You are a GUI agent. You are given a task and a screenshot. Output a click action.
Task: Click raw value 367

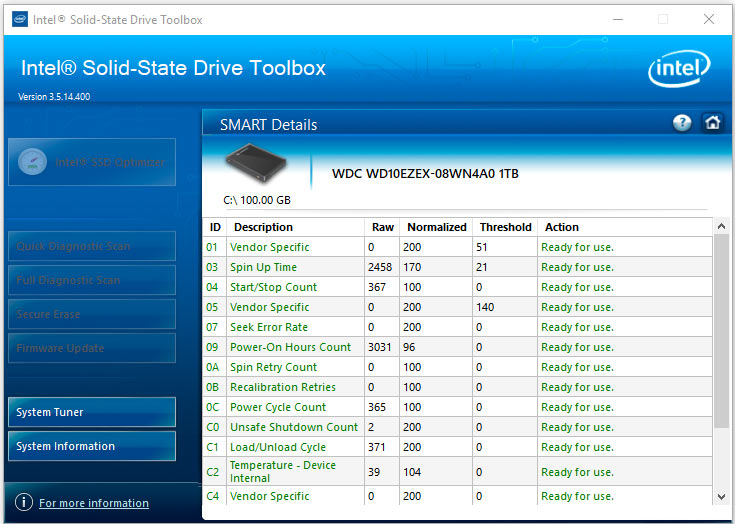377,287
